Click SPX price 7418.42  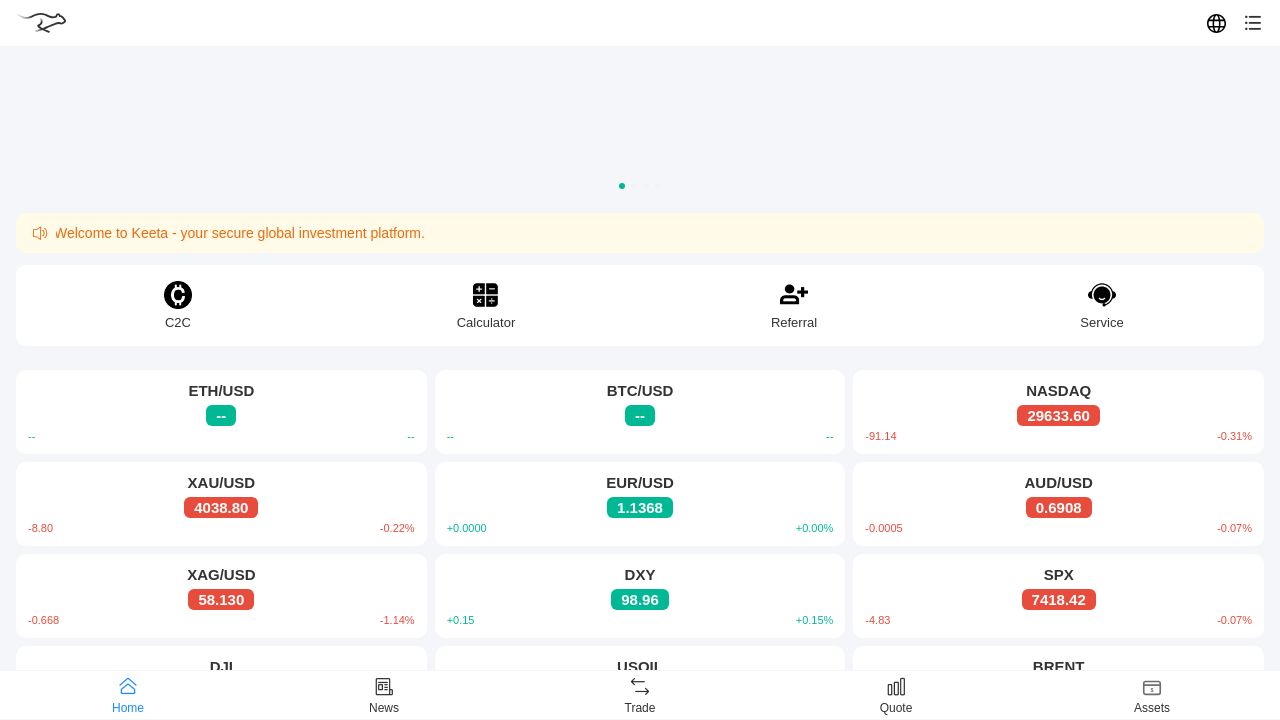(1058, 600)
